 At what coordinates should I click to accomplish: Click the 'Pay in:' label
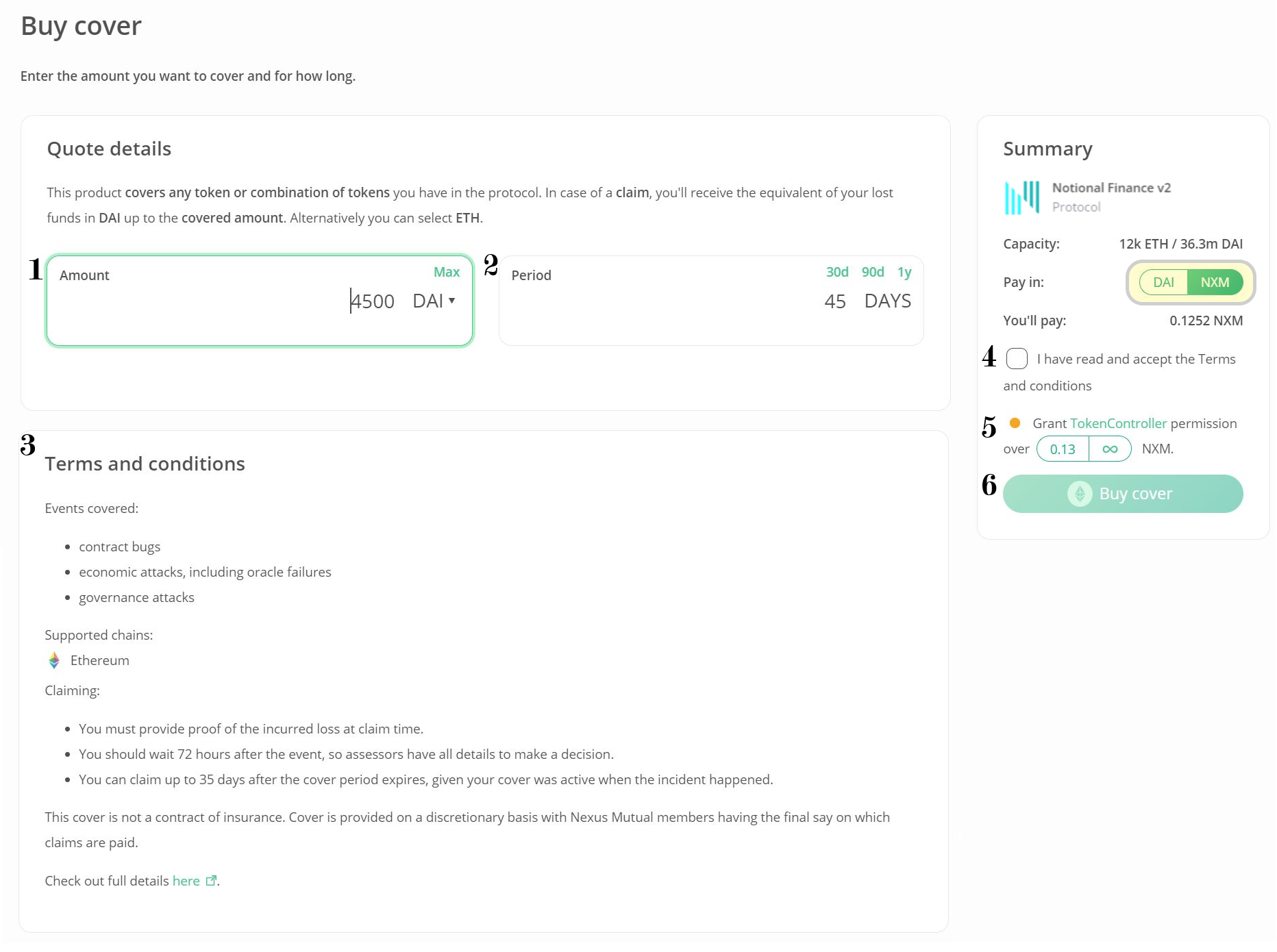coord(1024,282)
